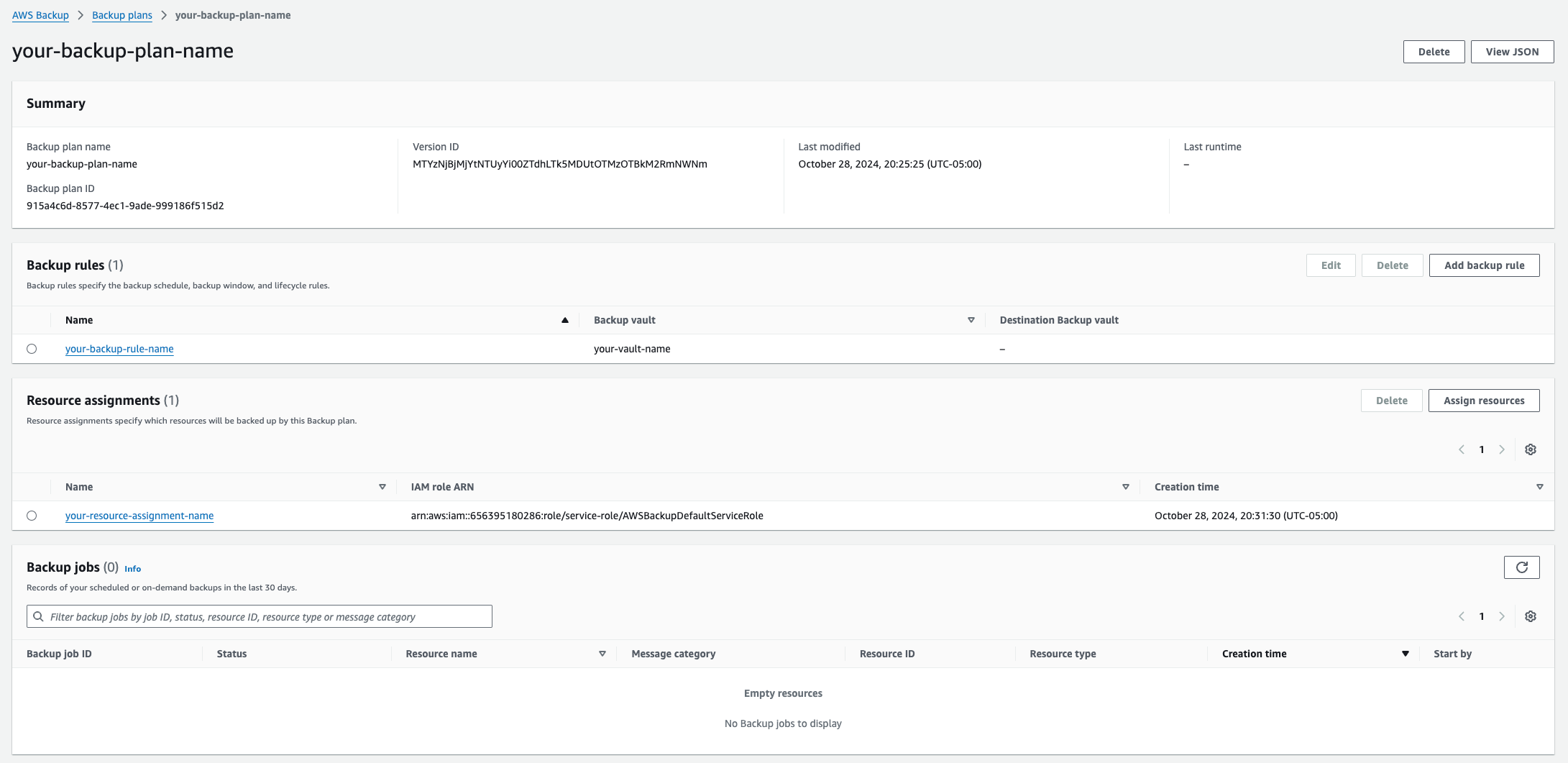Open your-resource-assignment-name link
The height and width of the screenshot is (763, 1568).
(x=139, y=516)
